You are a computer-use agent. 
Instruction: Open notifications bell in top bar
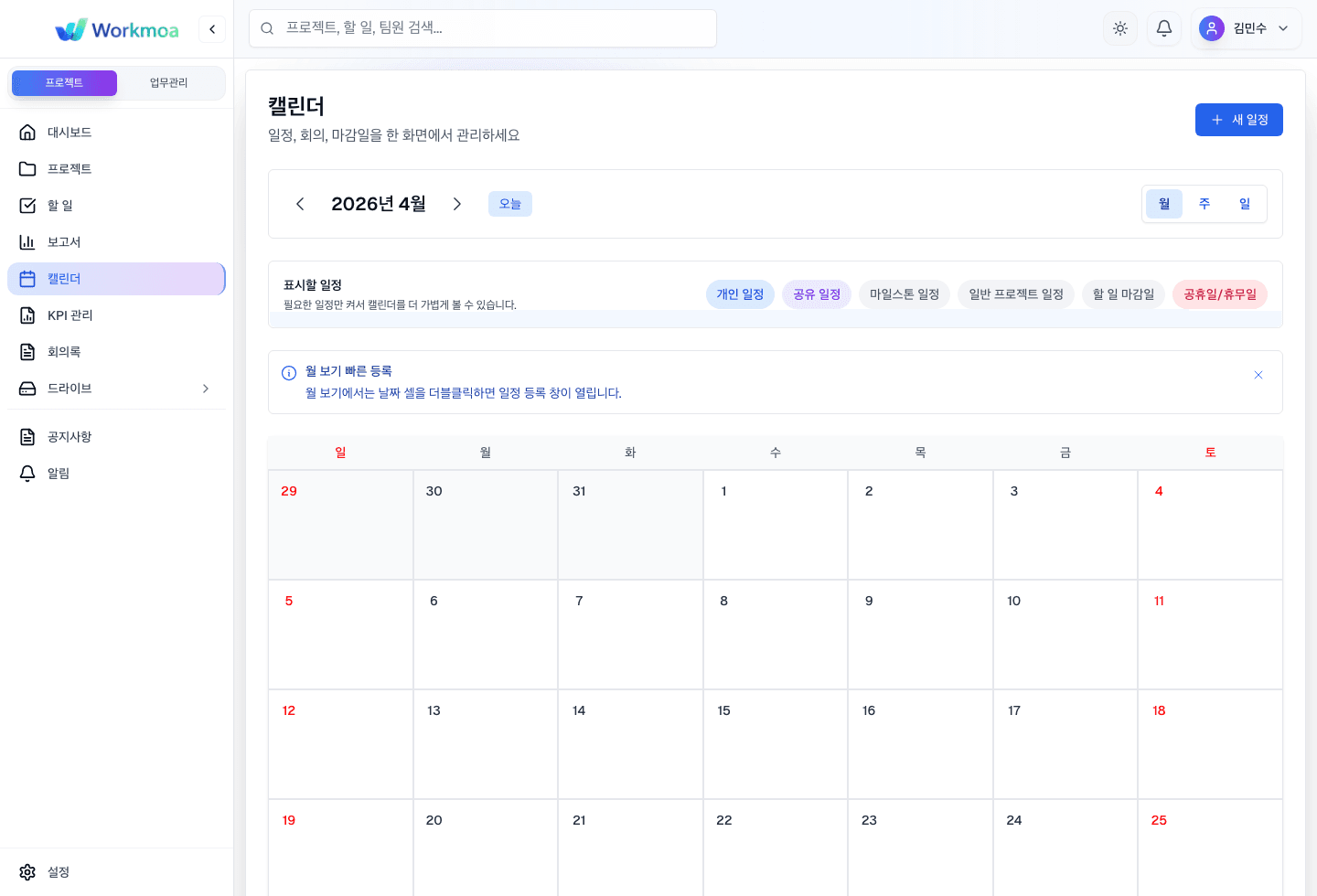[x=1164, y=28]
